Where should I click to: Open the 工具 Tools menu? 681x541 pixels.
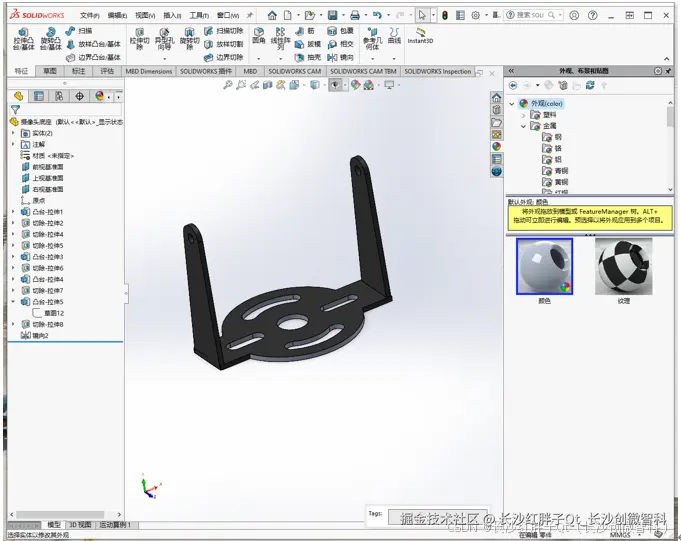[199, 16]
